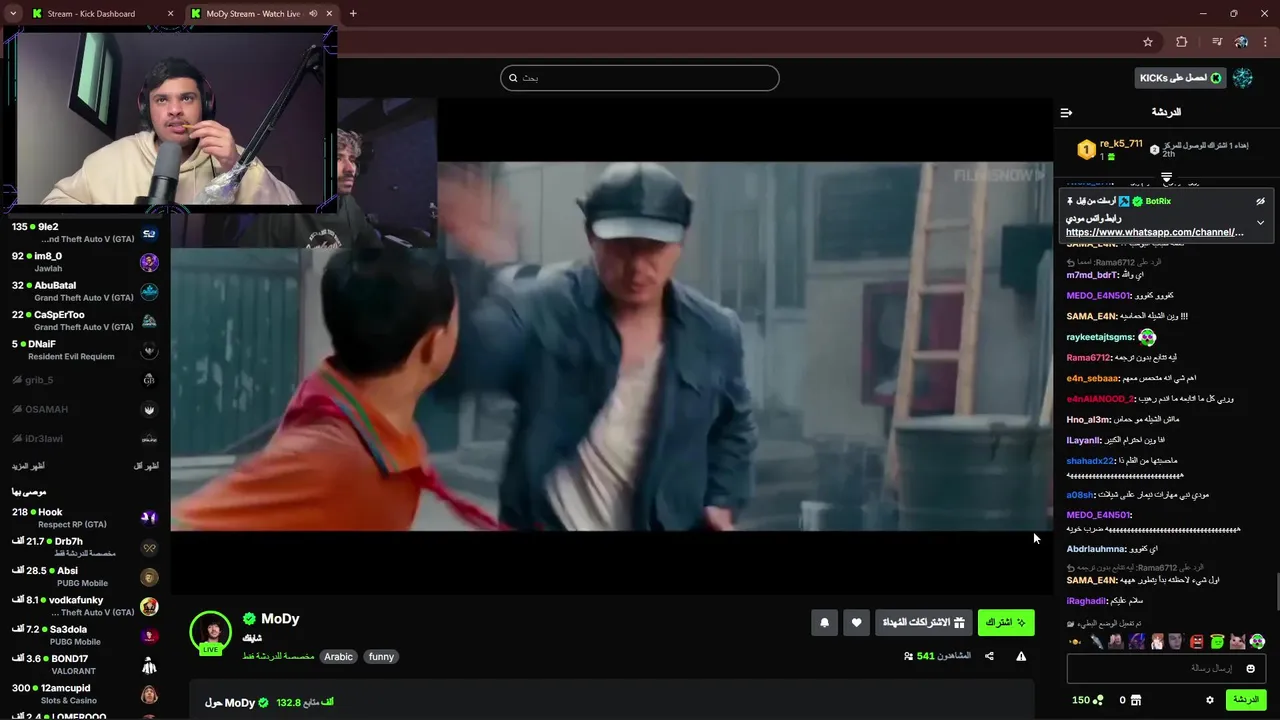The width and height of the screenshot is (1280, 720).
Task: Open recommended channel Drb7h
Action: pyautogui.click(x=85, y=547)
